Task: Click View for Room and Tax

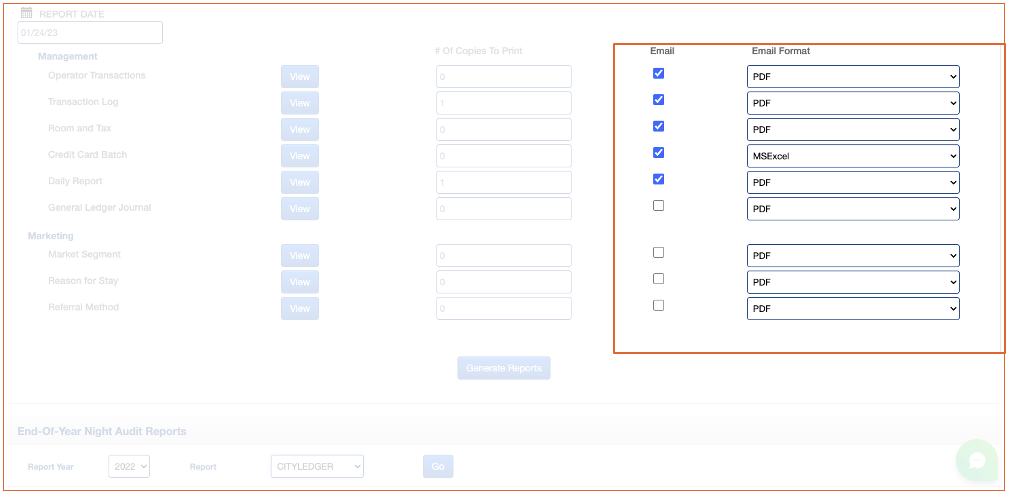Action: click(299, 129)
